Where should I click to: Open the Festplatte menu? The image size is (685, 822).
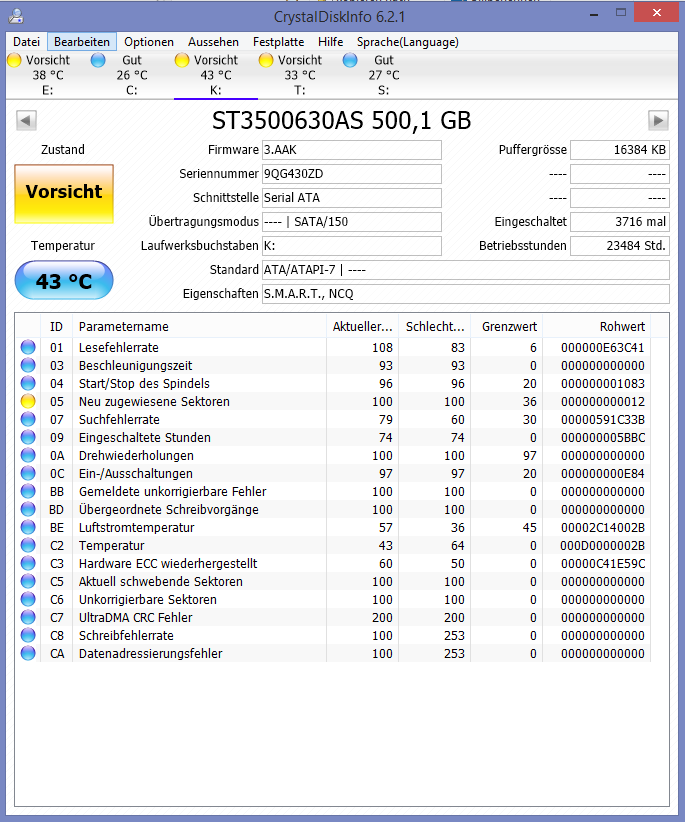[x=278, y=42]
